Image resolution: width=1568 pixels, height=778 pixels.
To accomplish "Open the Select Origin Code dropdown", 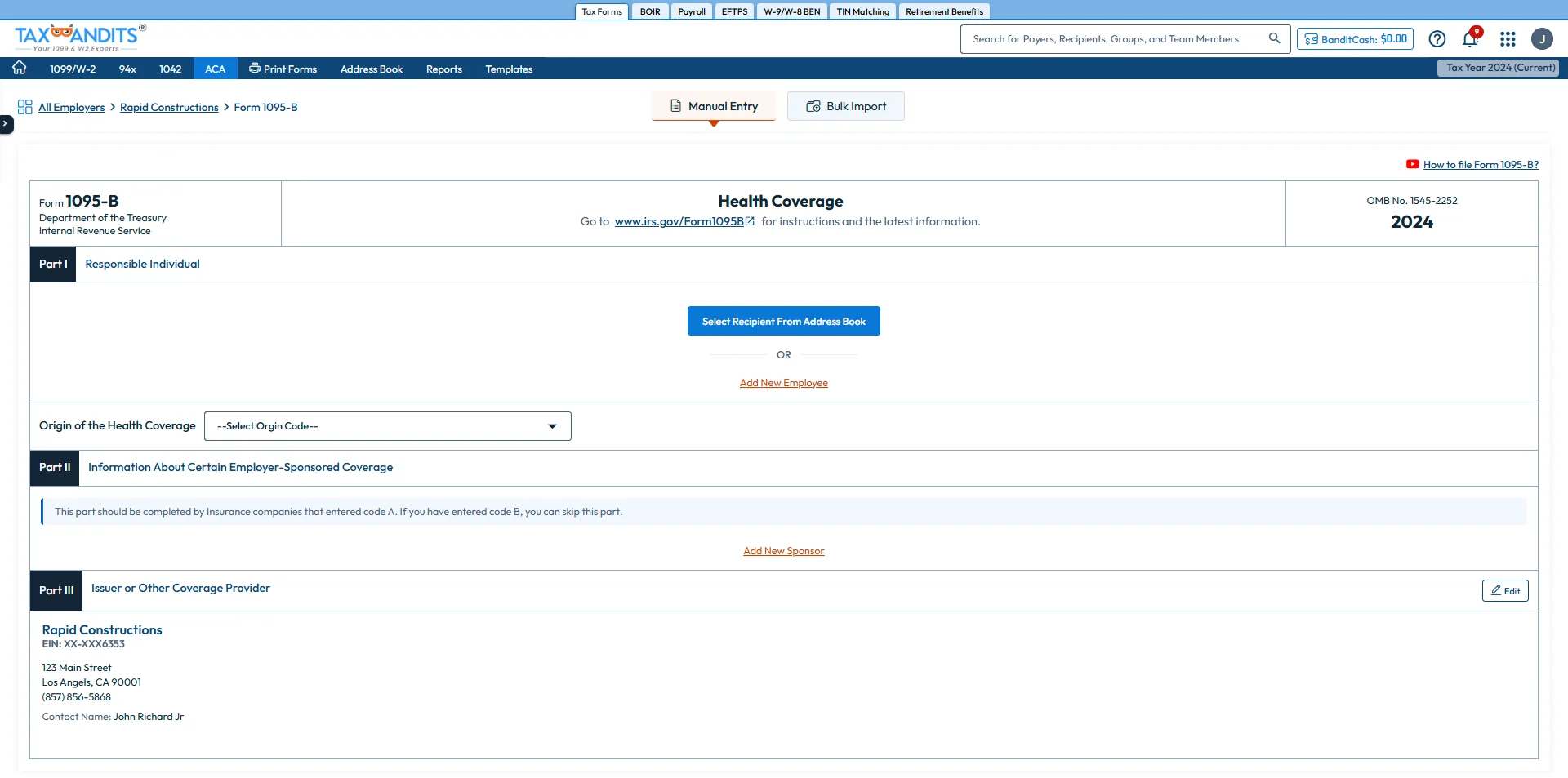I will pyautogui.click(x=388, y=426).
